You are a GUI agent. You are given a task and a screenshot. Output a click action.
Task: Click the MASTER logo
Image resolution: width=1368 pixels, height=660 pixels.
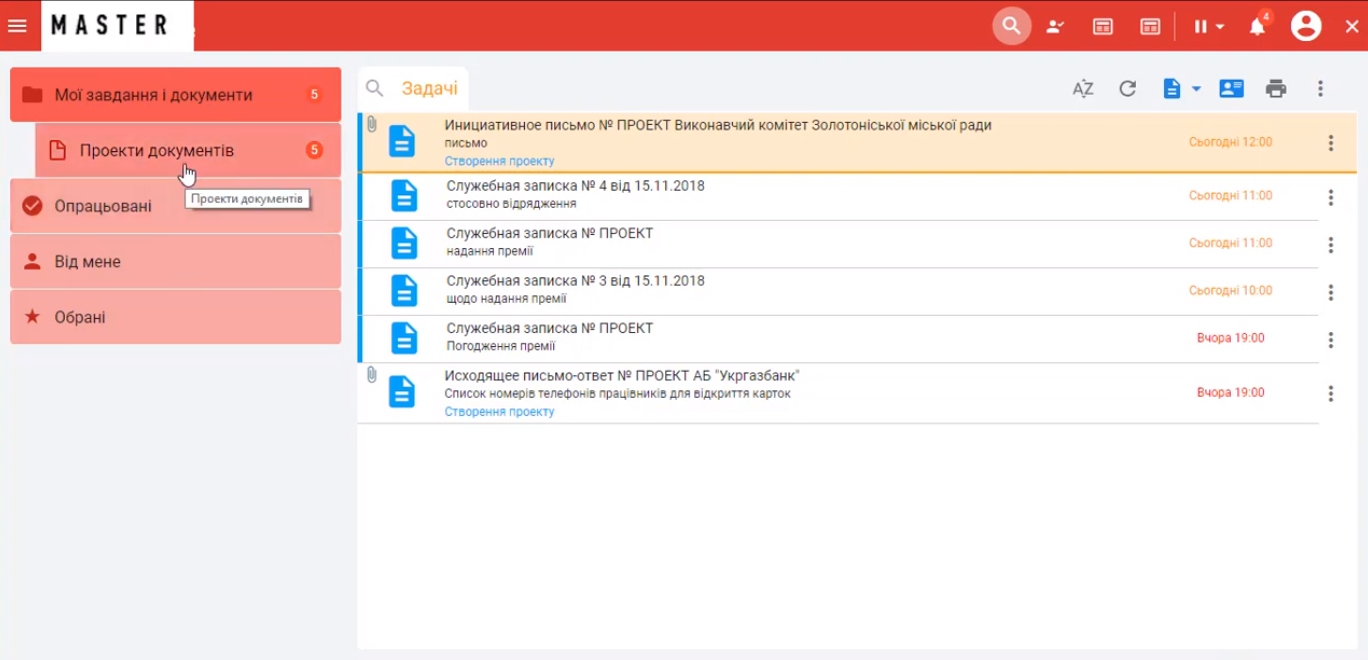[x=117, y=26]
